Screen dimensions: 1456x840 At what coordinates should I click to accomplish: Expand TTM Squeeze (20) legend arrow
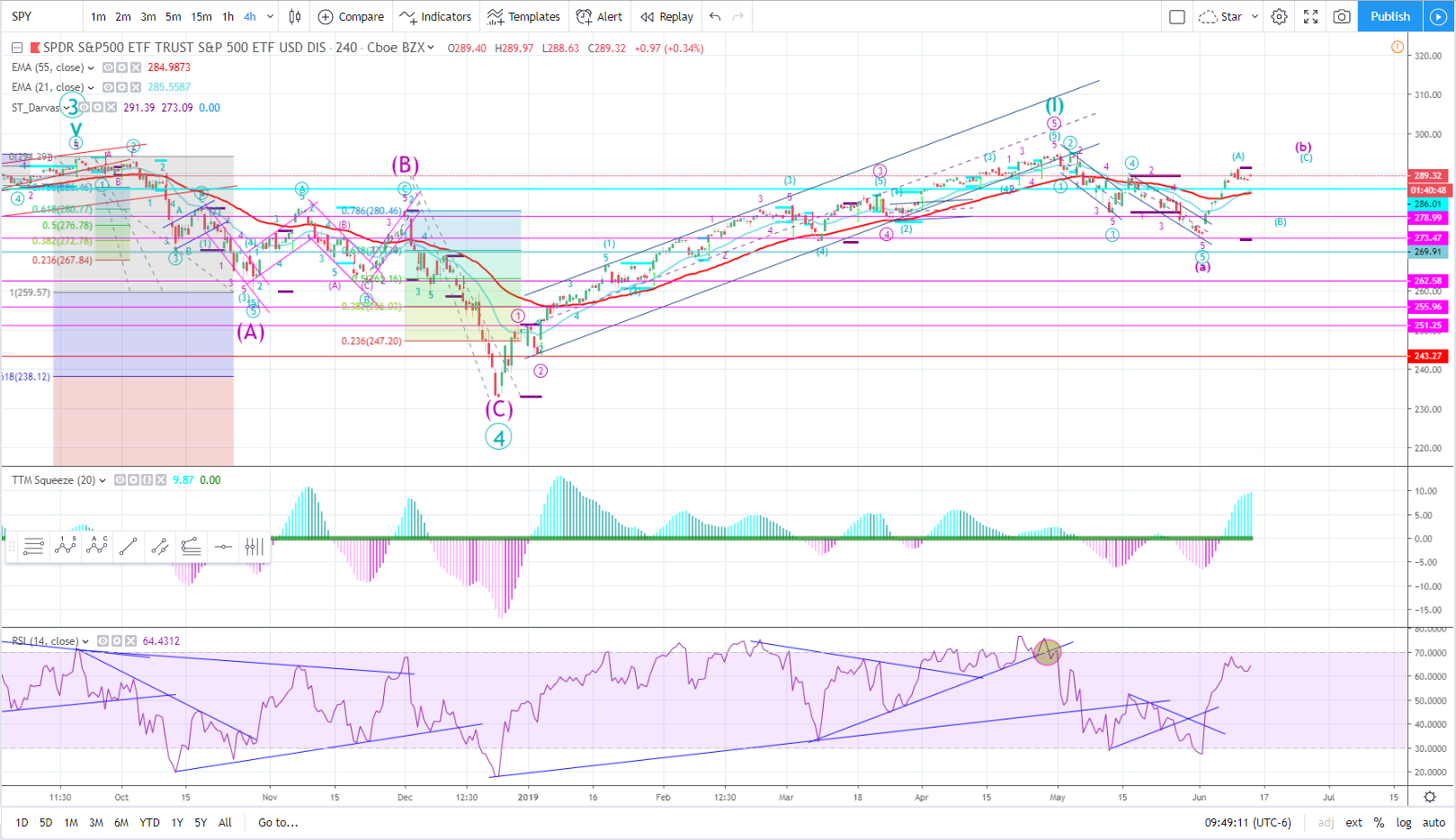(103, 480)
